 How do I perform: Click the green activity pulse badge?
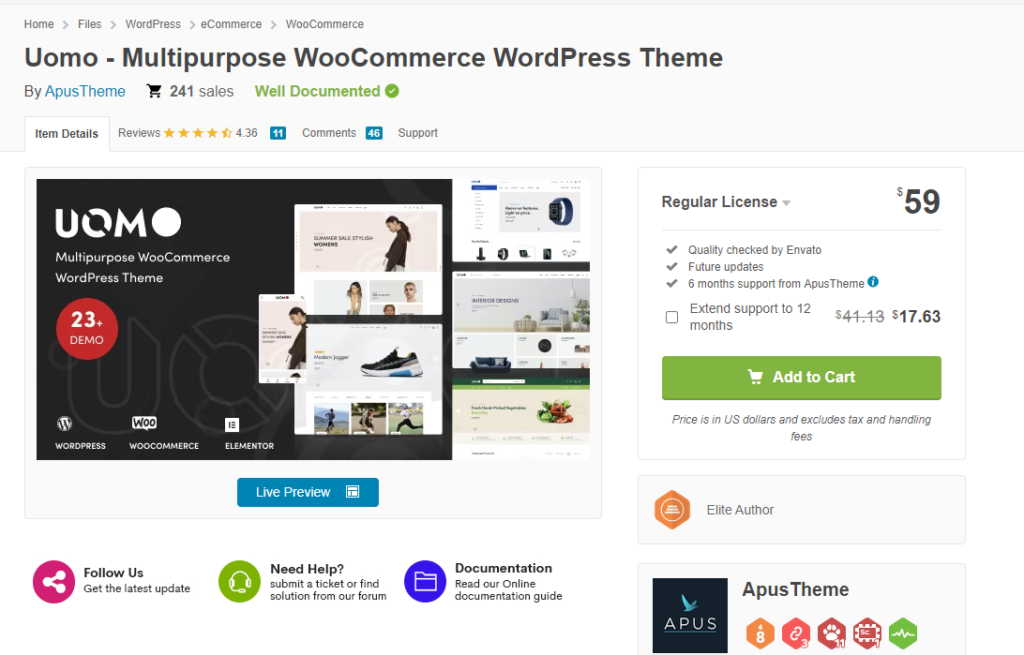[903, 633]
